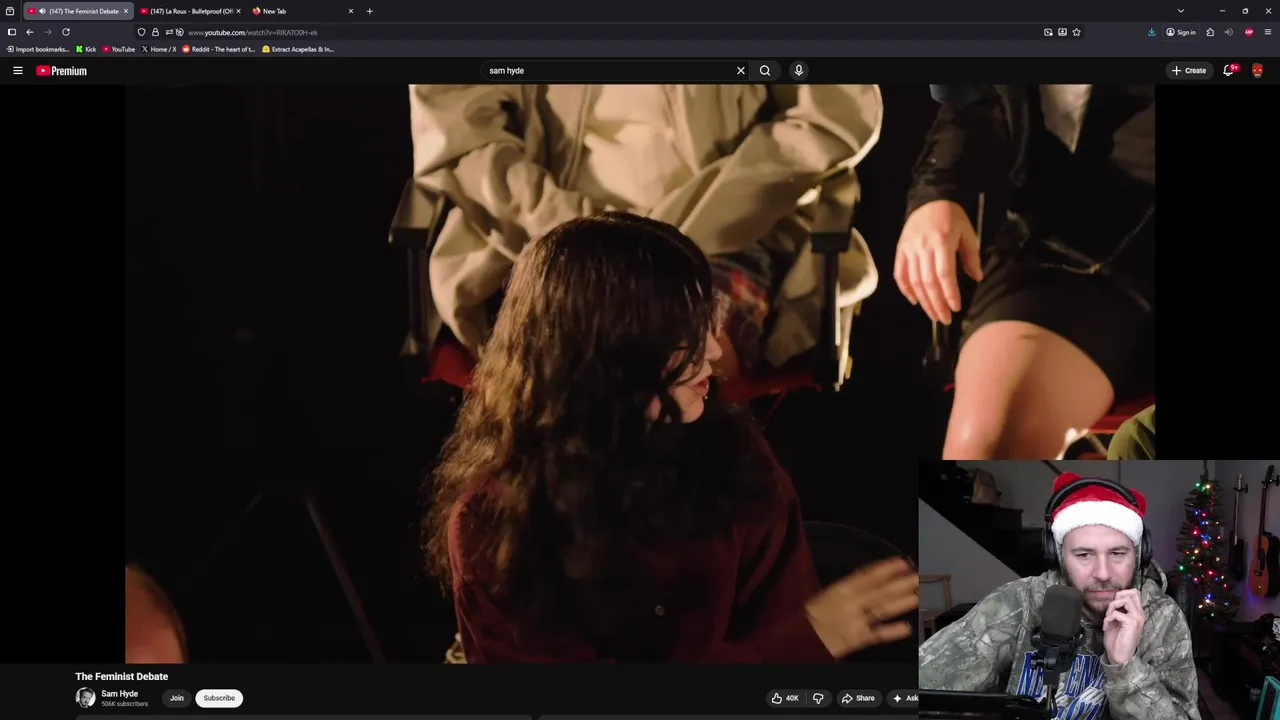Open the ABP adblock extension
The height and width of the screenshot is (720, 1280).
(1249, 32)
